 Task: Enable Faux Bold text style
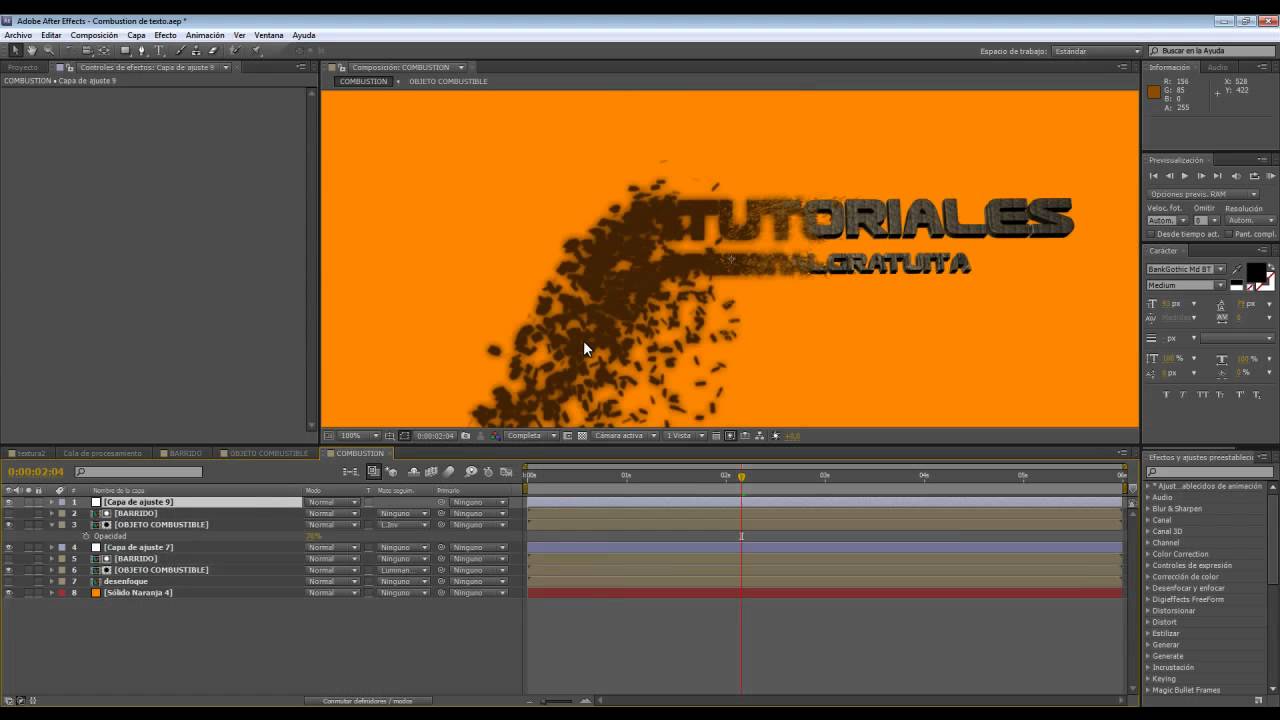coord(1166,394)
